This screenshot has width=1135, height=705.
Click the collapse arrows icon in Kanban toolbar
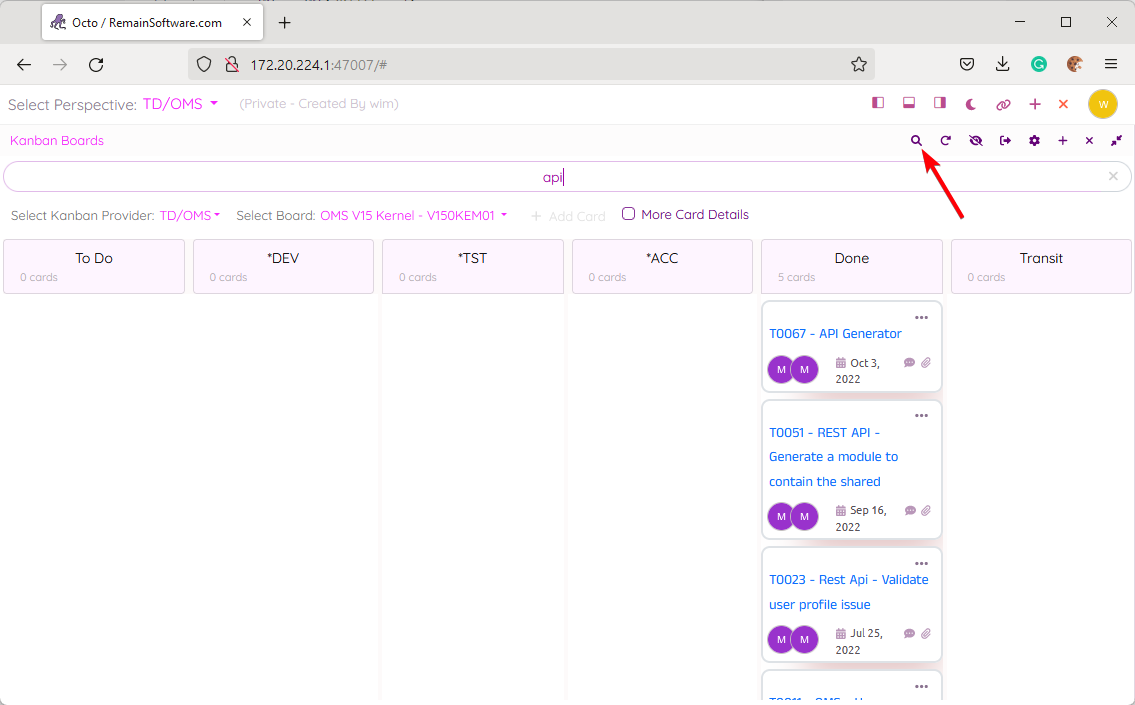pos(1116,141)
